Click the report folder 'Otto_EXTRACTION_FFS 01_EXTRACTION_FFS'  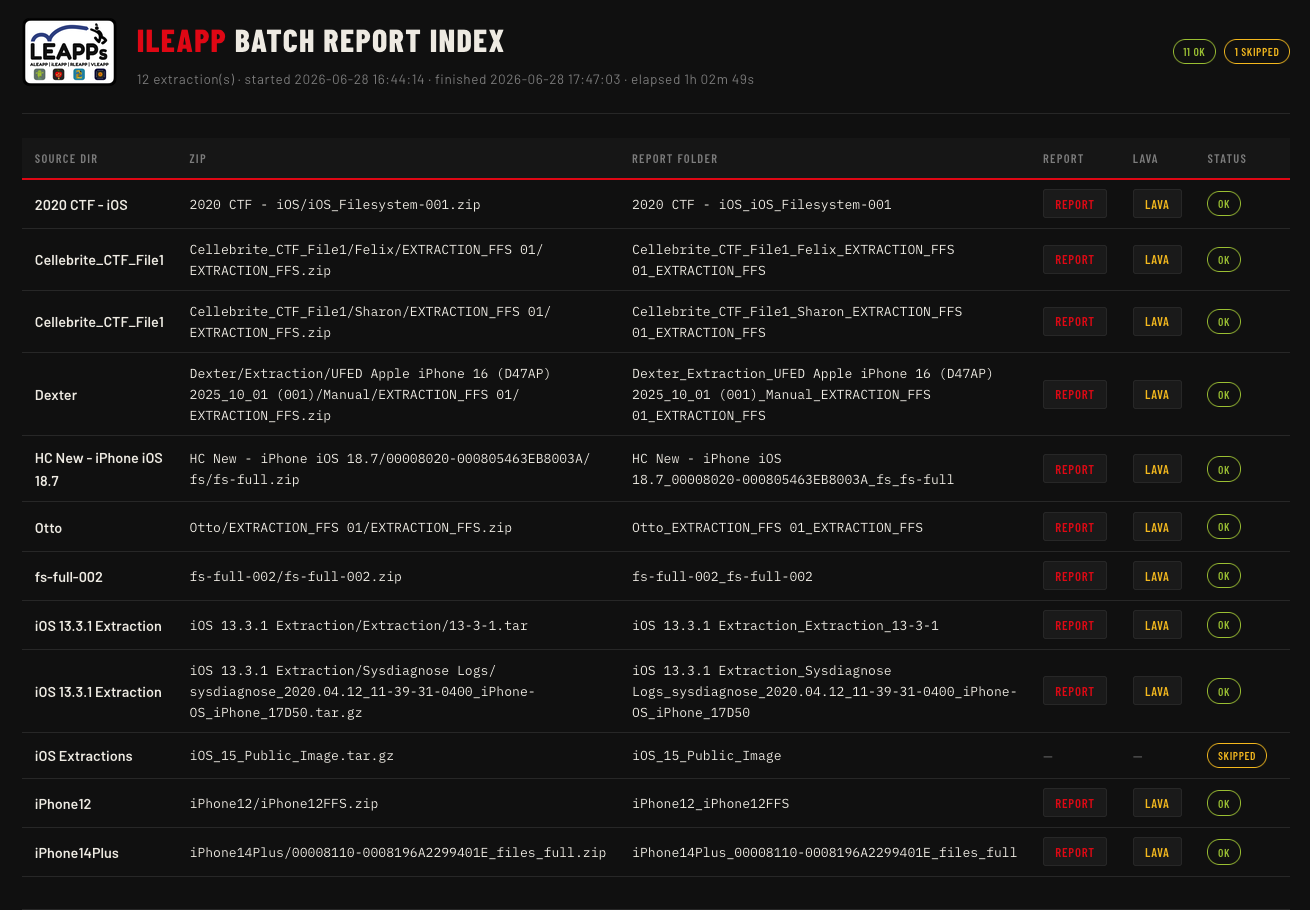[778, 528]
